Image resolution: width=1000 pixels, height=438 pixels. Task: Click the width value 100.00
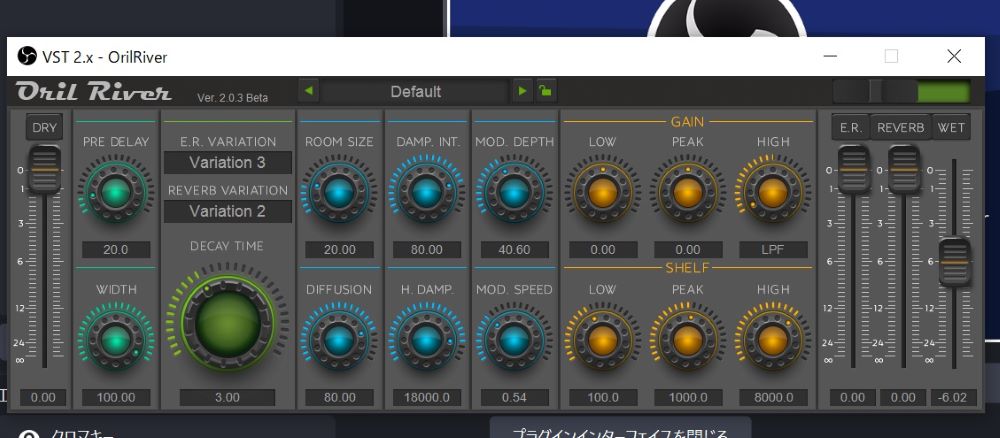115,398
